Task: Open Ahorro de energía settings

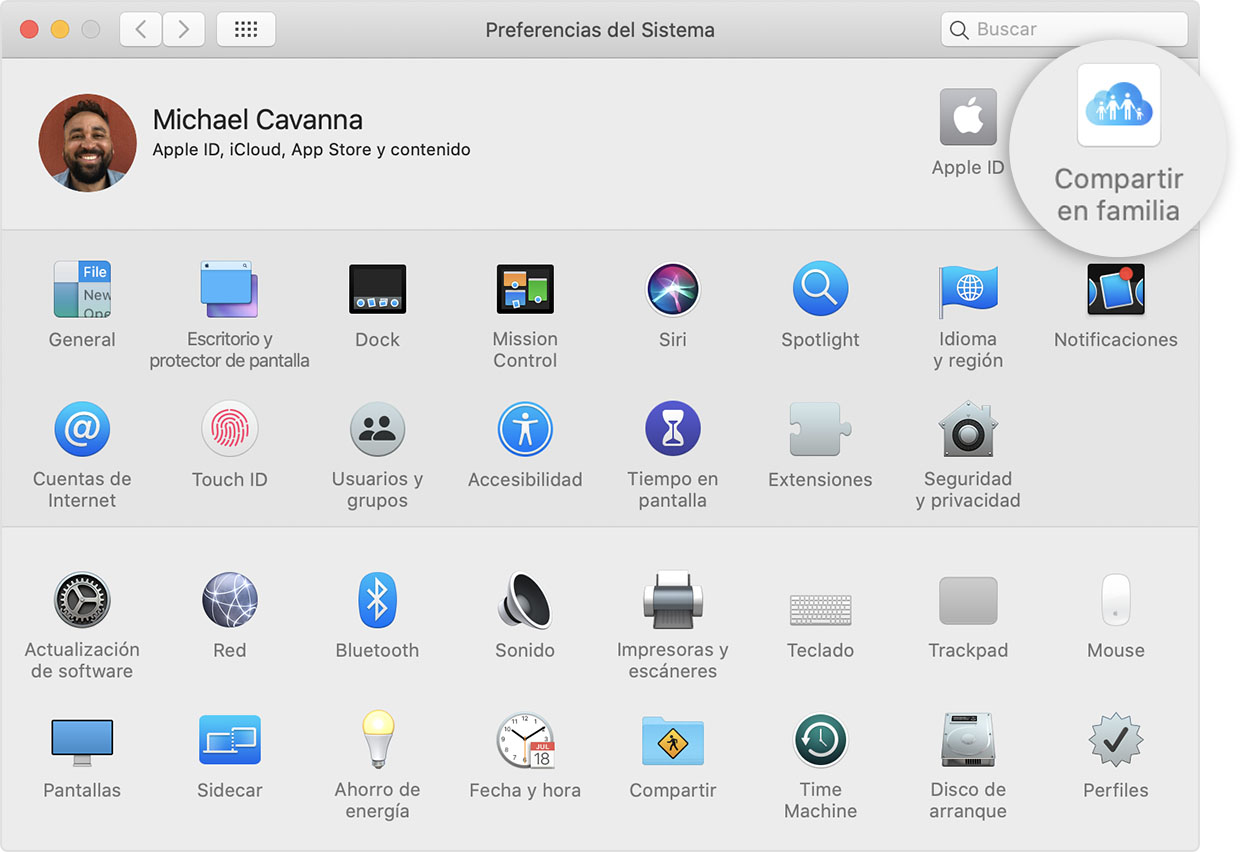Action: coord(377,740)
